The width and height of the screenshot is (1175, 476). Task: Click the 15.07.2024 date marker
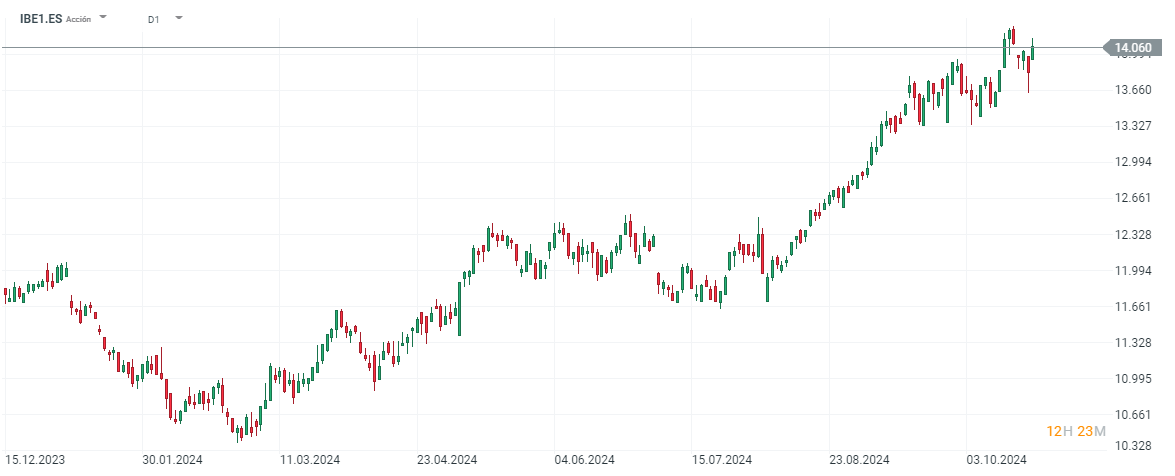tap(722, 460)
